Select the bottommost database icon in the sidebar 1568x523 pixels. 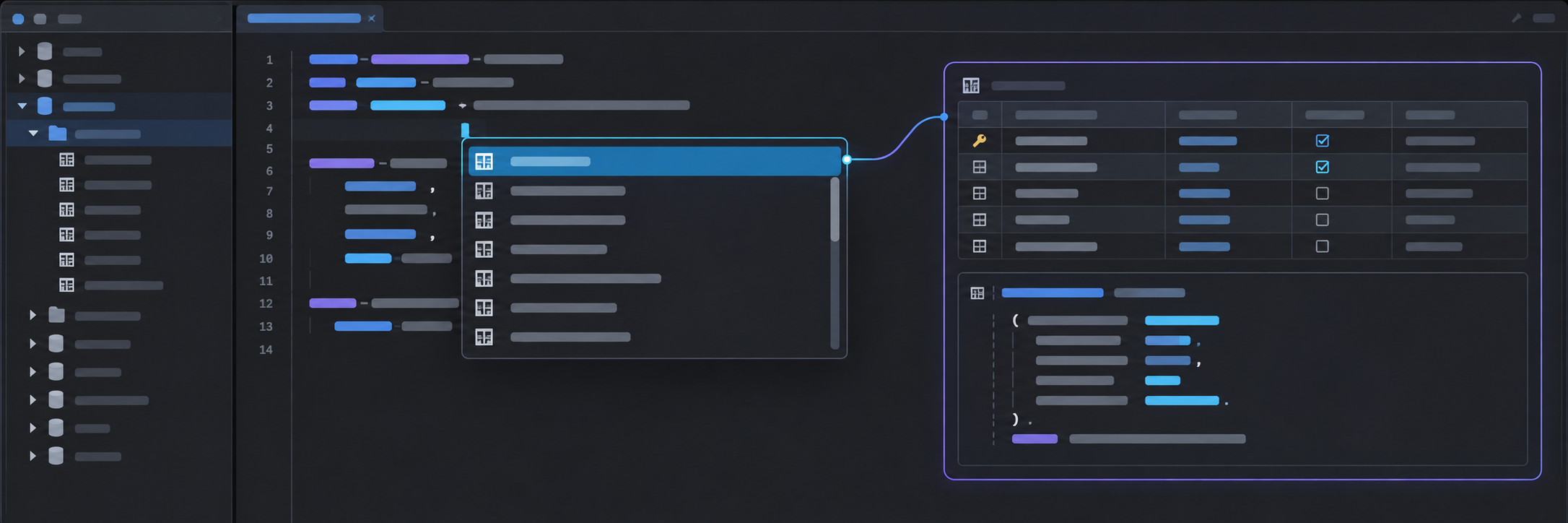(x=56, y=456)
